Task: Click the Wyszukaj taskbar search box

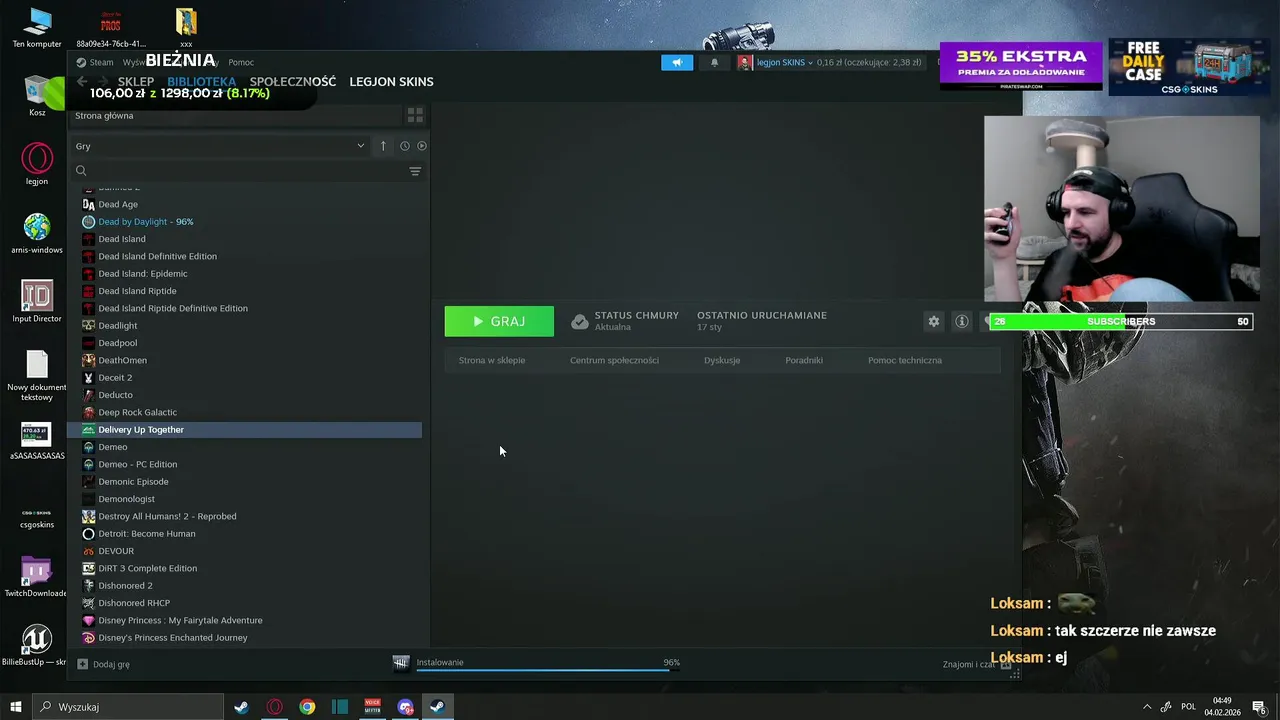Action: [x=128, y=707]
